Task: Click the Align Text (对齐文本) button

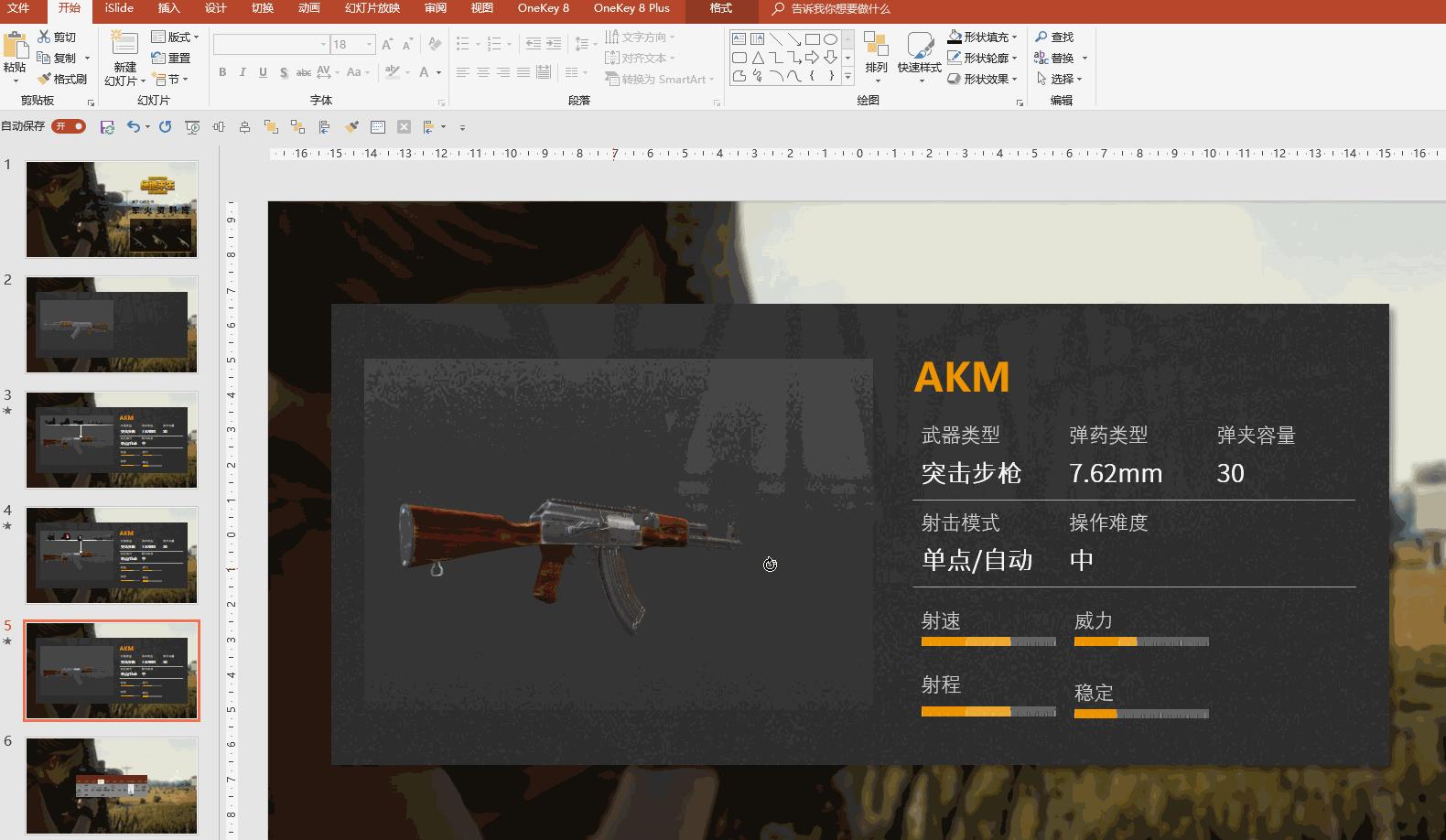Action: coord(638,59)
